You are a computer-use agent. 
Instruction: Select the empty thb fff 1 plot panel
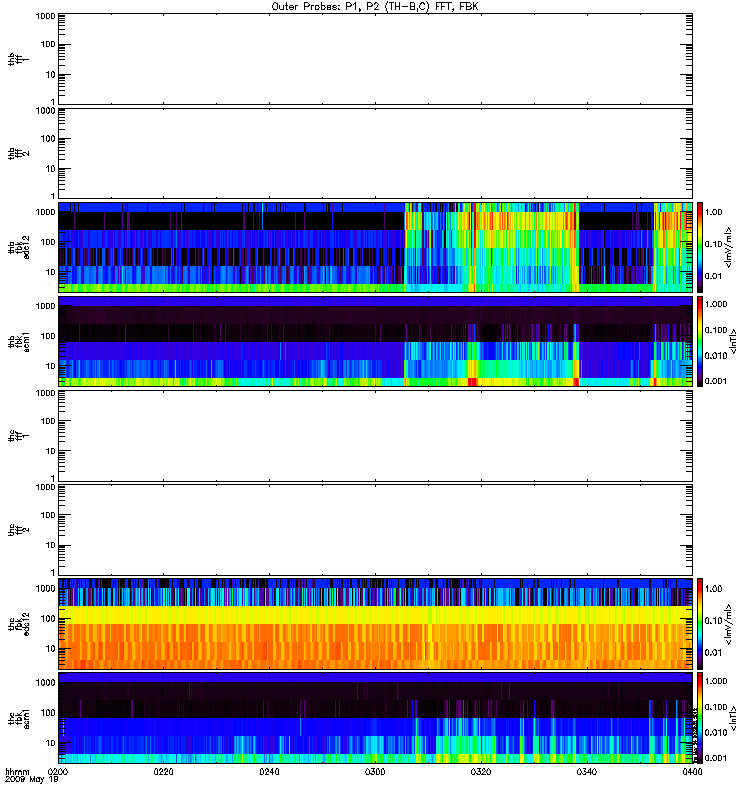point(375,59)
